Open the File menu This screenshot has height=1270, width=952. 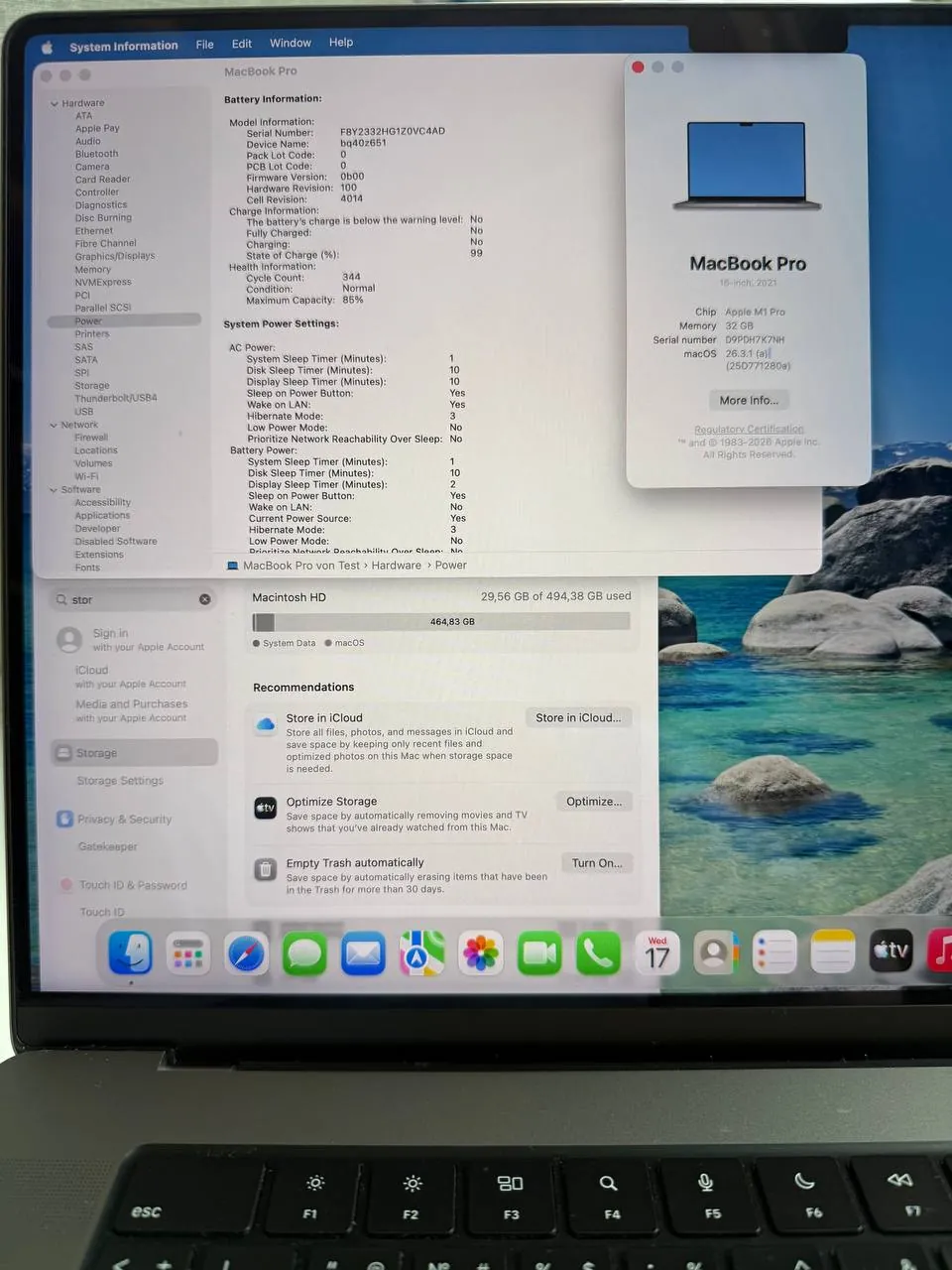(x=204, y=45)
